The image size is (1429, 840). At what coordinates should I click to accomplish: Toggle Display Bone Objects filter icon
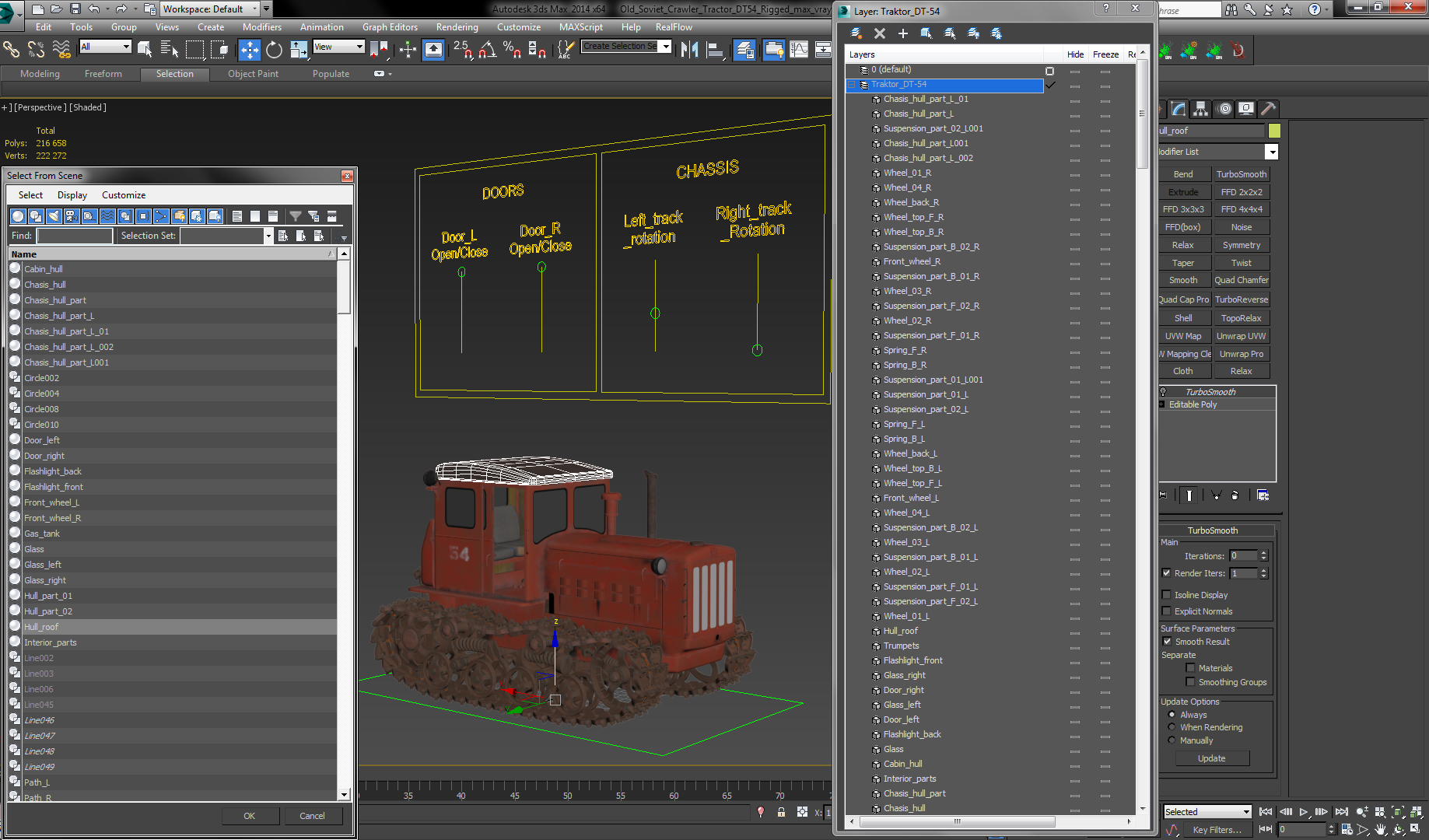(161, 215)
